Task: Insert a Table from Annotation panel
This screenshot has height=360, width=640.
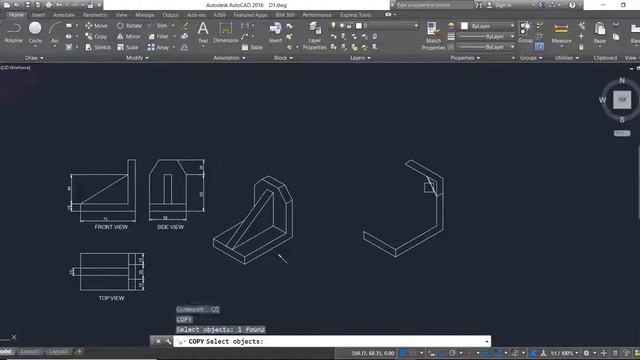Action: (252, 47)
